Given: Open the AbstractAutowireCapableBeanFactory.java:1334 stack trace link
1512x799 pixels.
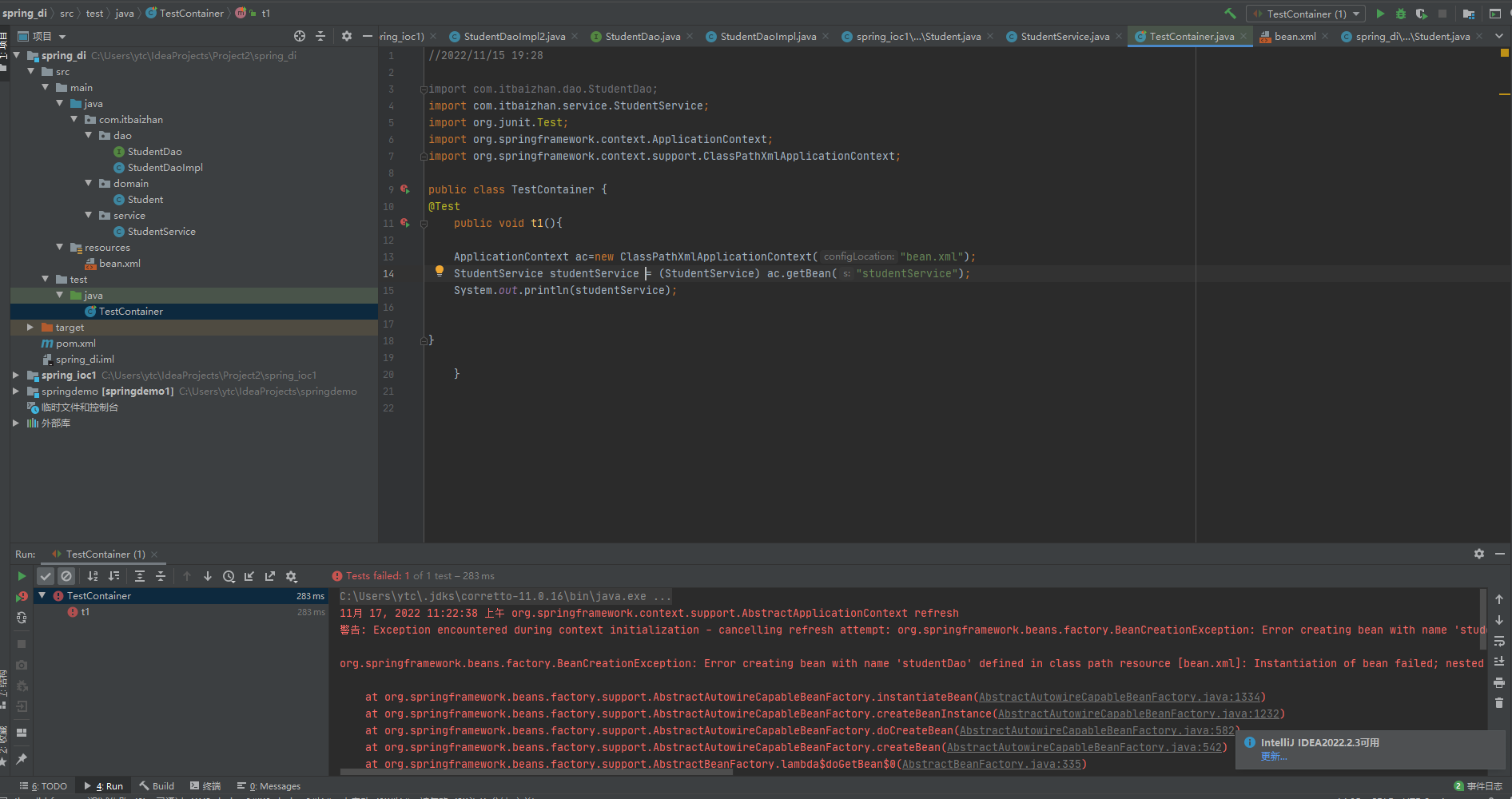Looking at the screenshot, I should (x=1119, y=697).
